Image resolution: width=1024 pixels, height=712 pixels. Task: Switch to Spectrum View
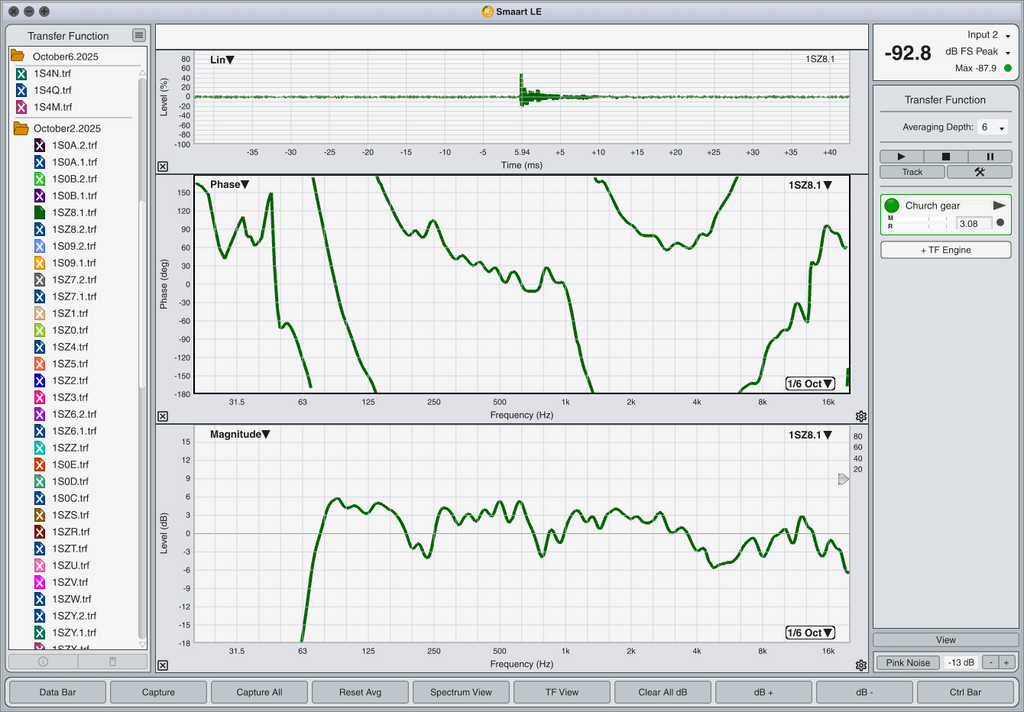(x=461, y=692)
